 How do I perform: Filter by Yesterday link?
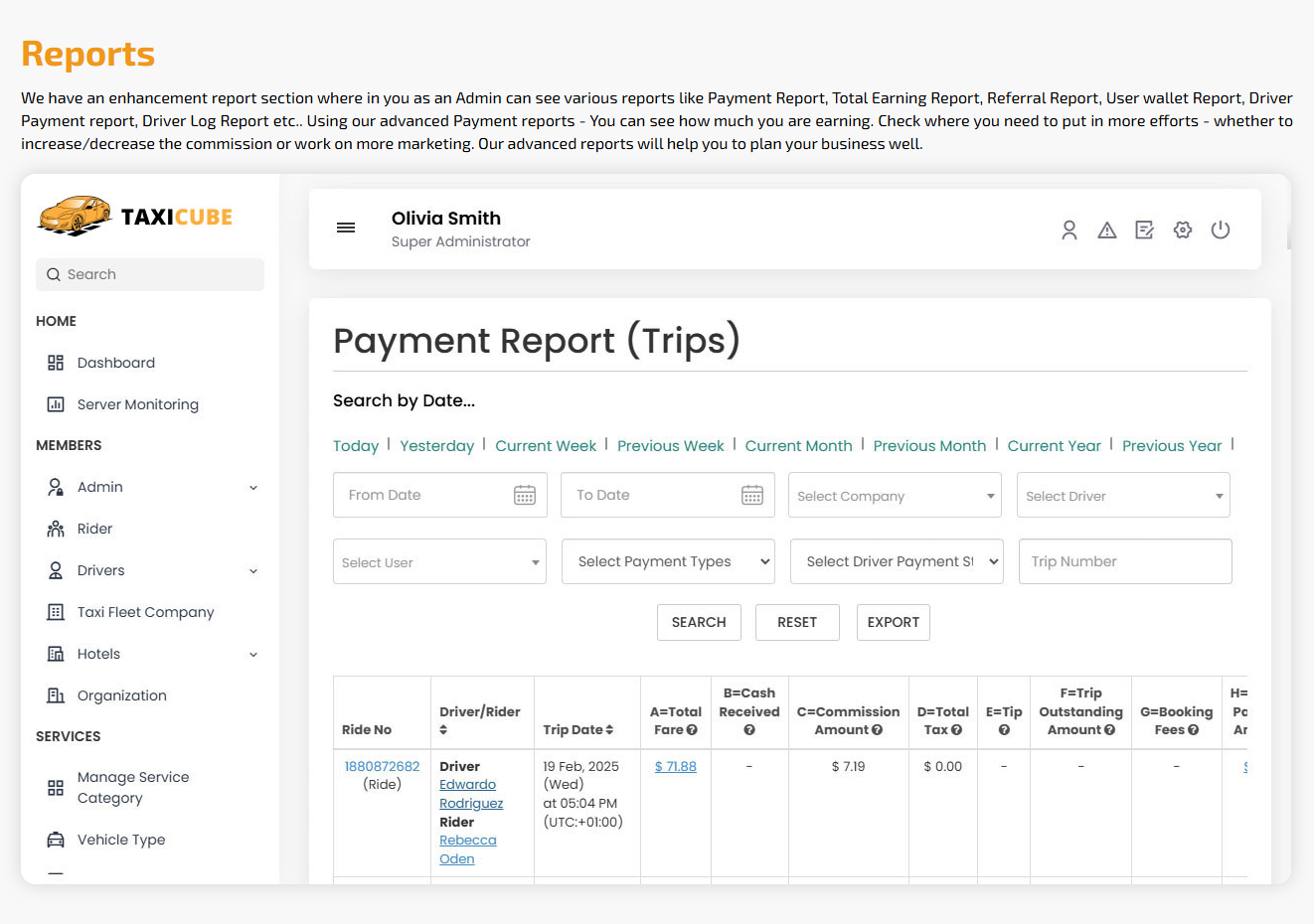point(437,446)
